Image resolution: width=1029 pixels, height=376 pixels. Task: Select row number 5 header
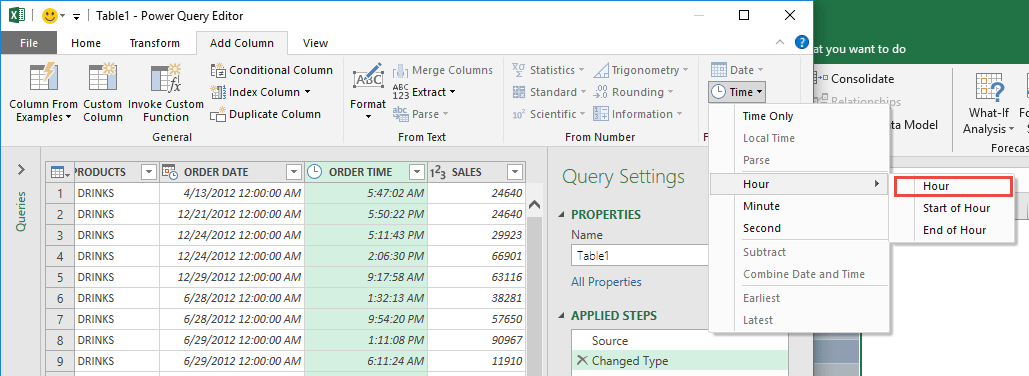point(60,277)
